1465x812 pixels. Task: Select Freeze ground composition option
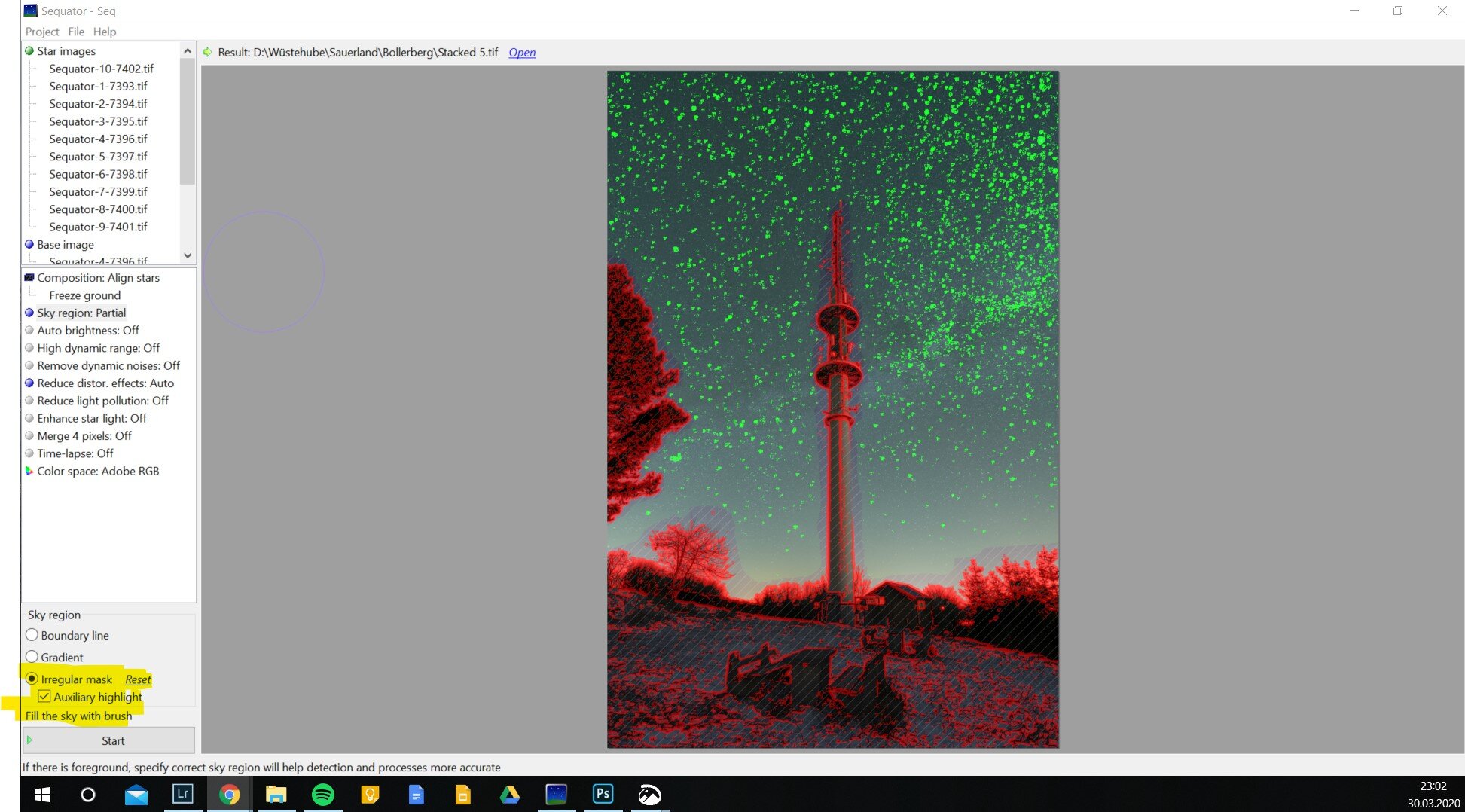click(x=84, y=295)
